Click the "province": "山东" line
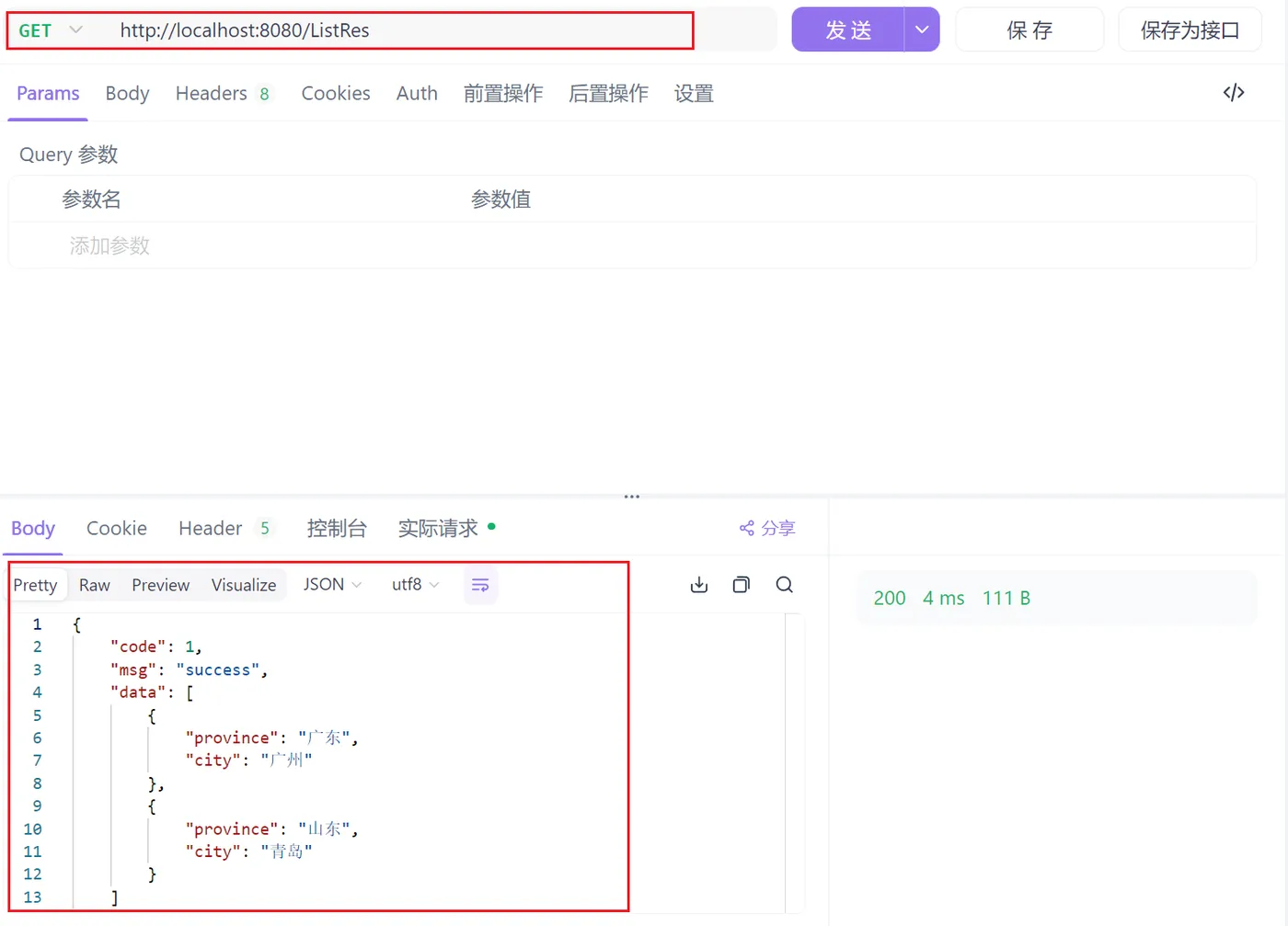This screenshot has width=1288, height=926. tap(271, 829)
